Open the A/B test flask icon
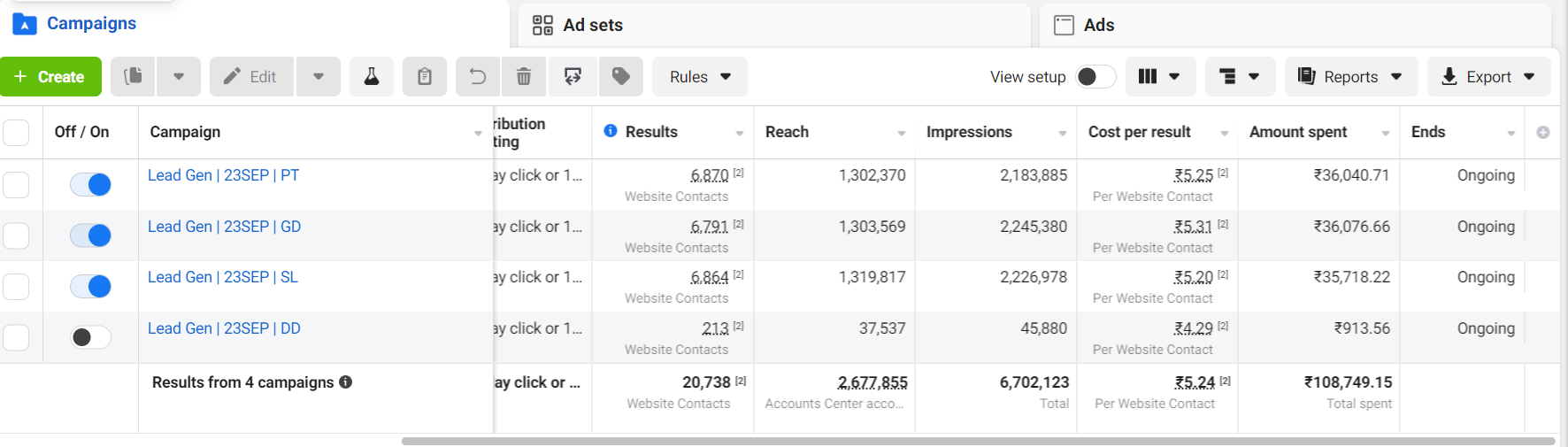 click(x=372, y=77)
